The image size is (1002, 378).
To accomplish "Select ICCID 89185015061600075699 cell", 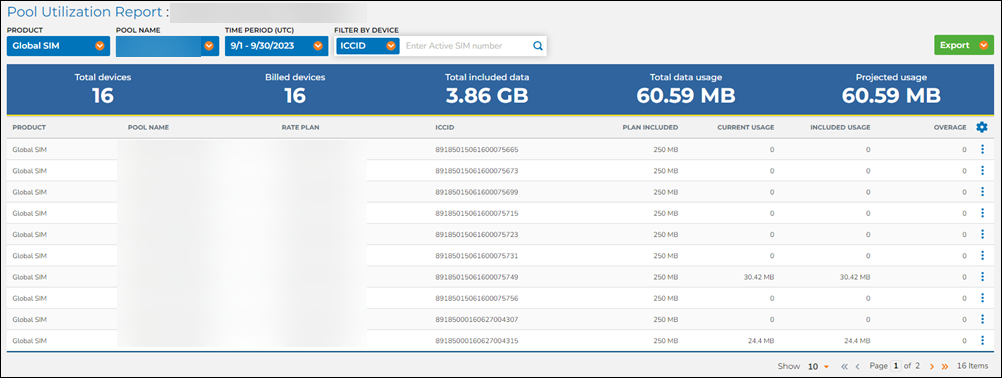I will pos(476,192).
